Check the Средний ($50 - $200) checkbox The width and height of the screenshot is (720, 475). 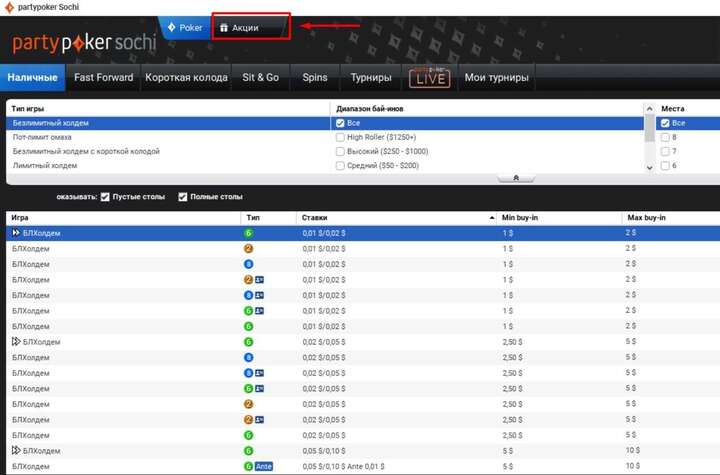pyautogui.click(x=340, y=165)
